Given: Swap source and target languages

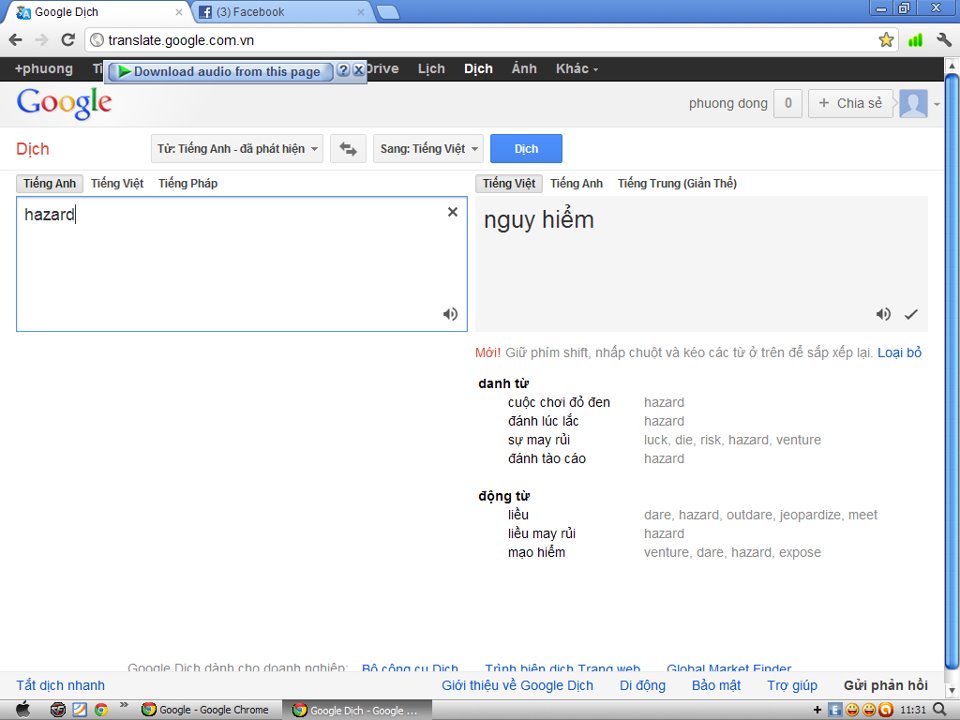Looking at the screenshot, I should point(348,149).
